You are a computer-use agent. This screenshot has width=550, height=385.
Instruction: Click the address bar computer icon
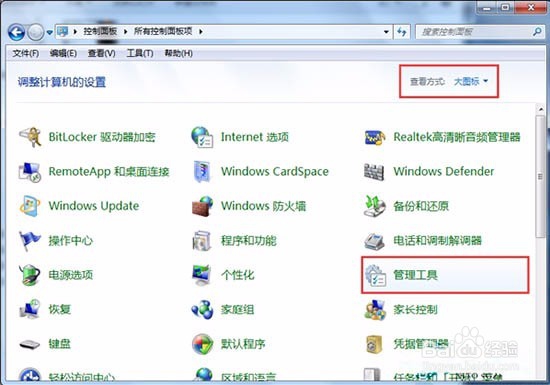62,32
